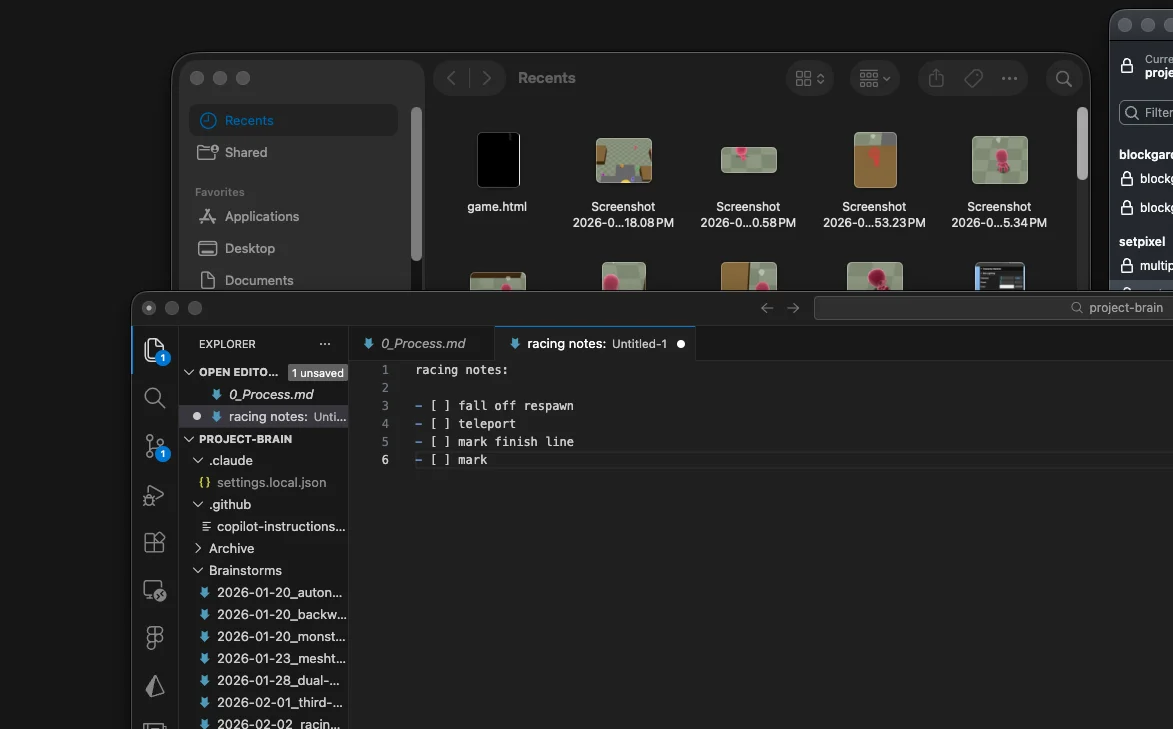The image size is (1173, 729).
Task: Click the Finder share icon
Action: click(x=936, y=78)
